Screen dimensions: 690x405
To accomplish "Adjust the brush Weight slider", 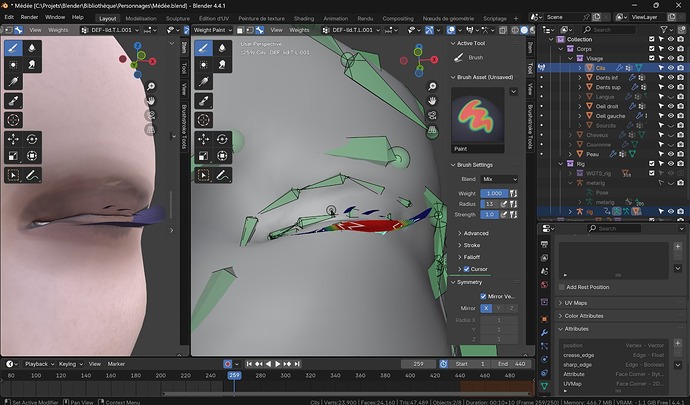I will coord(494,193).
